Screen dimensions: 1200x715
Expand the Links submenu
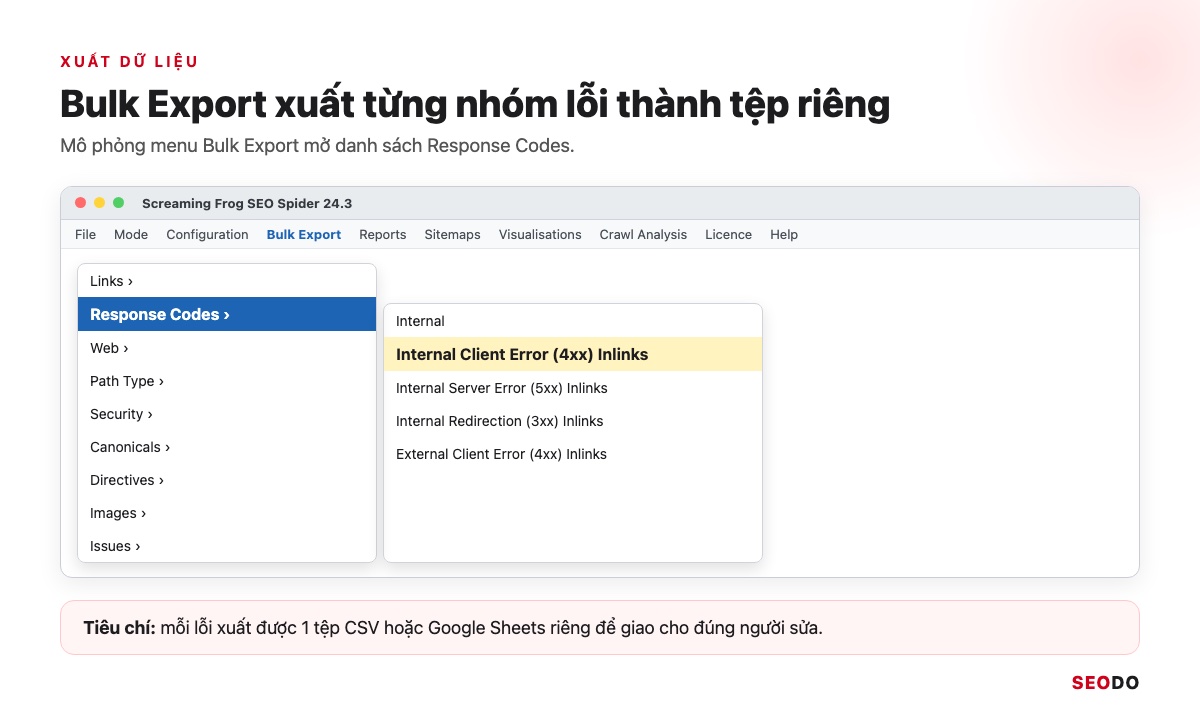point(227,281)
